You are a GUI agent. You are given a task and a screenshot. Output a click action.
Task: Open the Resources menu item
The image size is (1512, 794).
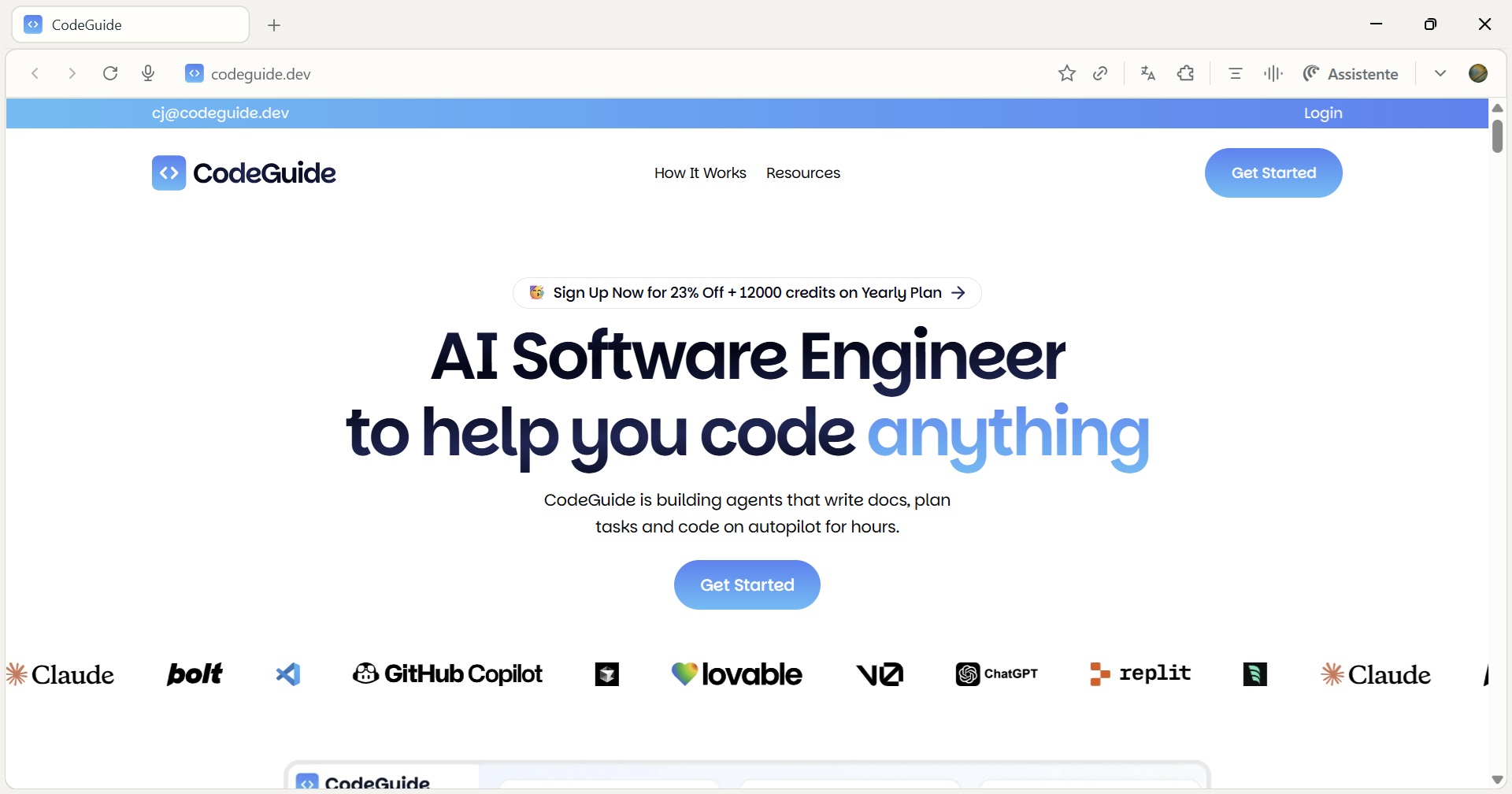click(x=802, y=173)
